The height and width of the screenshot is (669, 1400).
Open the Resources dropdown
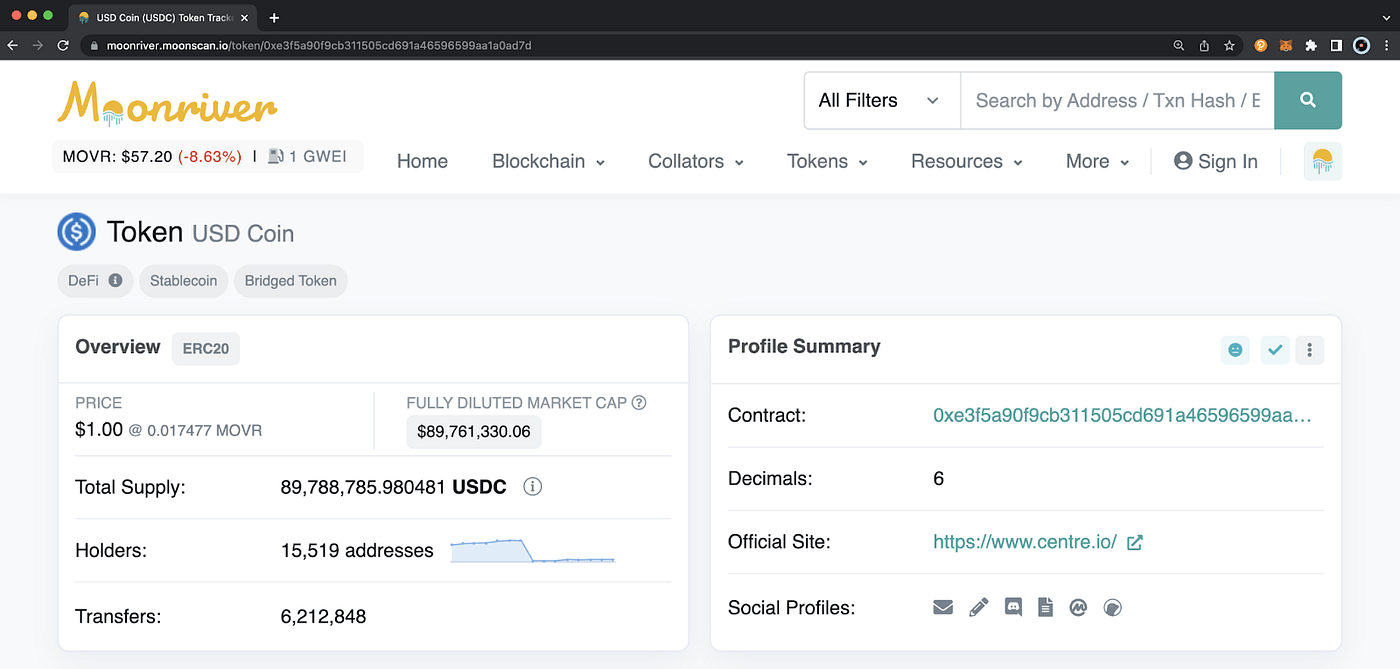(x=965, y=161)
